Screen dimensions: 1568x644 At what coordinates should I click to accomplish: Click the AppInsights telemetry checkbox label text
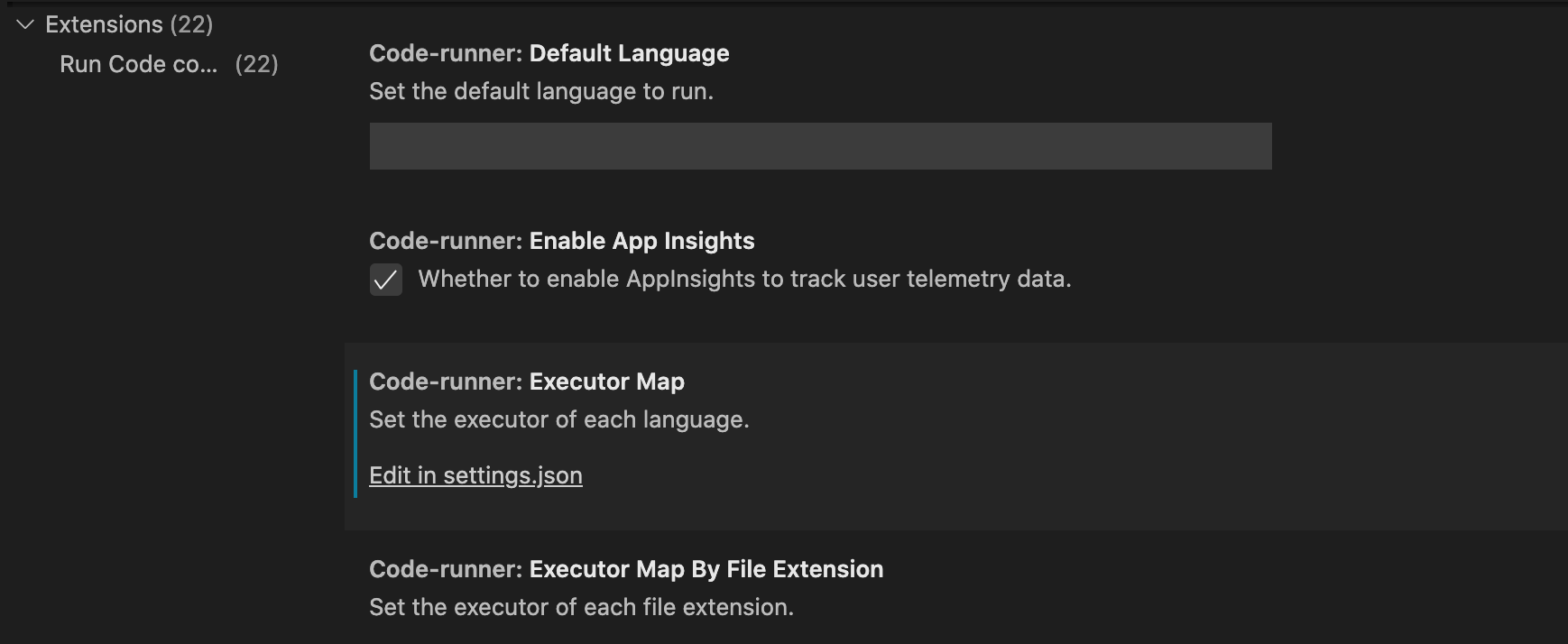744,279
